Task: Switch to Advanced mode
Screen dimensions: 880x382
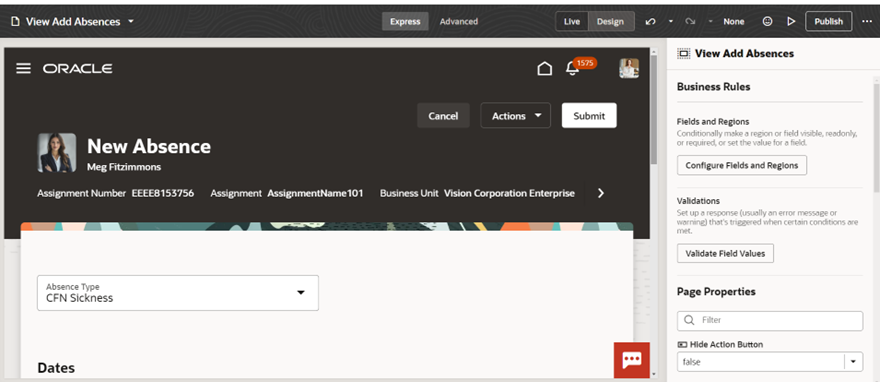Action: (x=459, y=21)
